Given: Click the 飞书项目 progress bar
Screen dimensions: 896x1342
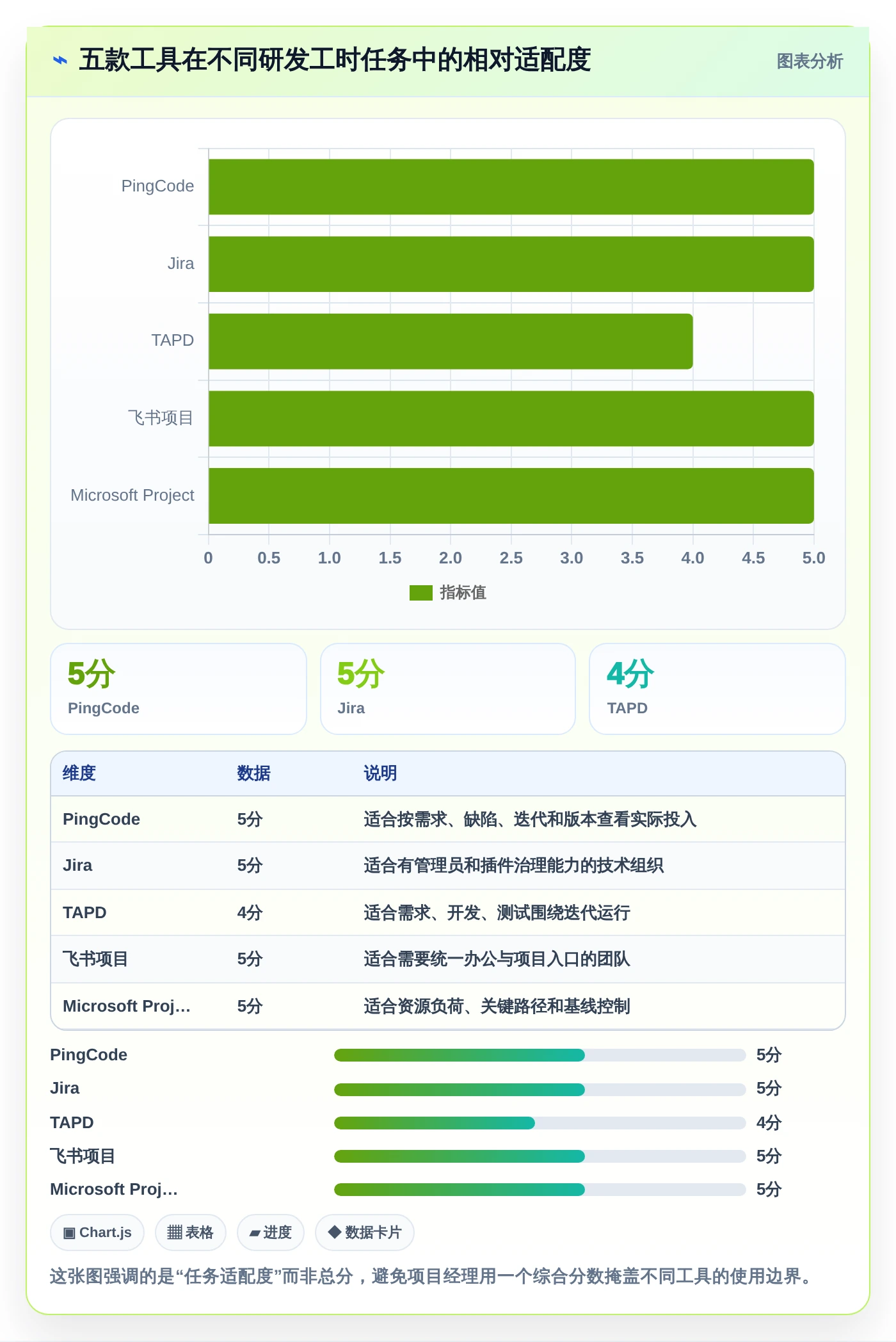Looking at the screenshot, I should [540, 1156].
